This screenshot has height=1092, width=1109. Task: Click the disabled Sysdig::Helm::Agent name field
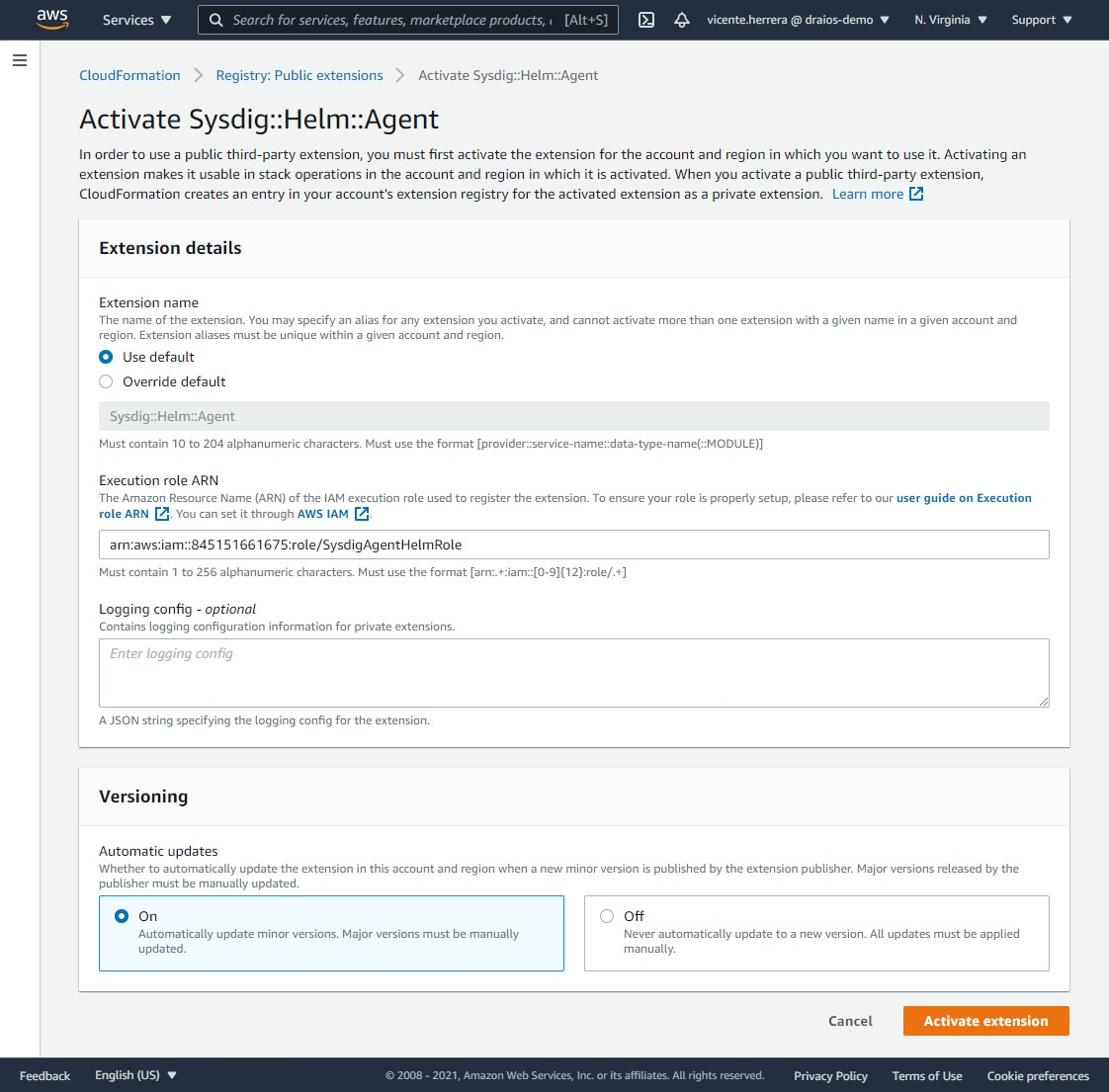coord(574,416)
